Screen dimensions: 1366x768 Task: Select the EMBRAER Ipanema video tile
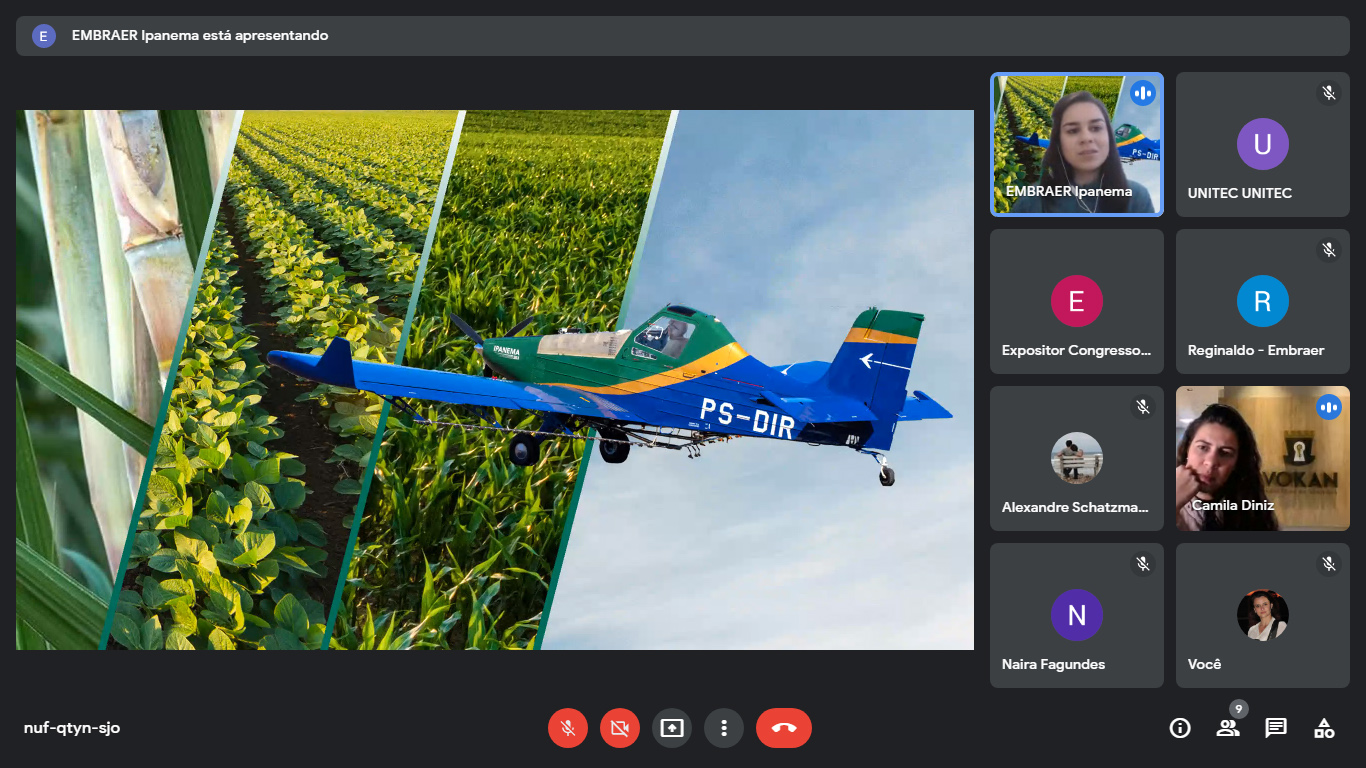coord(1076,144)
